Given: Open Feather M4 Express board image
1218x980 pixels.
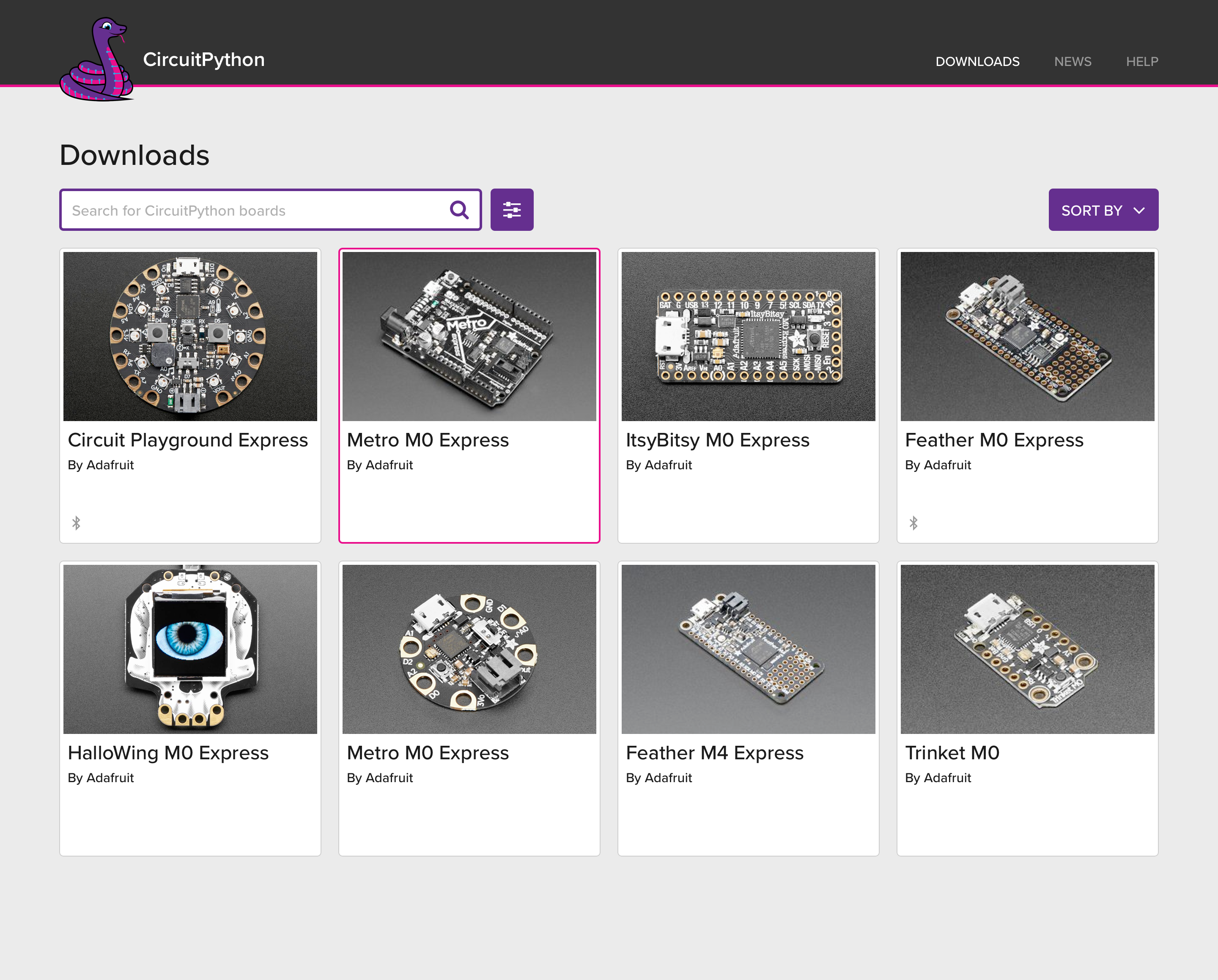Looking at the screenshot, I should pyautogui.click(x=749, y=649).
